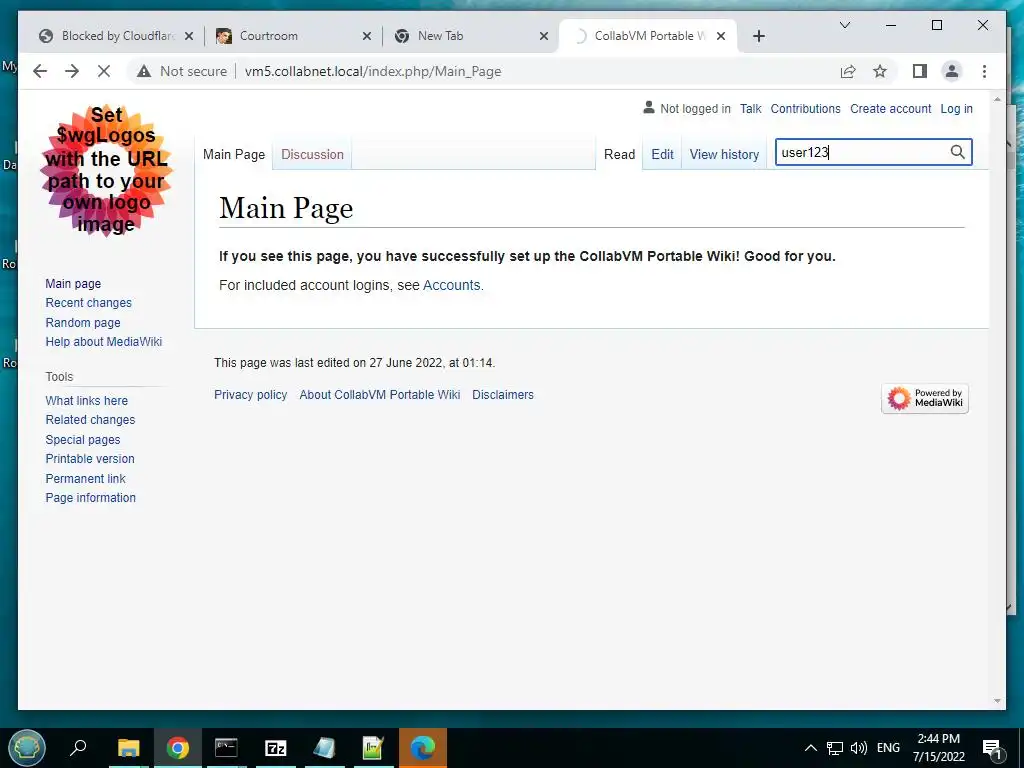Image resolution: width=1024 pixels, height=768 pixels.
Task: Click the MediaWiki logo image
Action: (x=106, y=170)
